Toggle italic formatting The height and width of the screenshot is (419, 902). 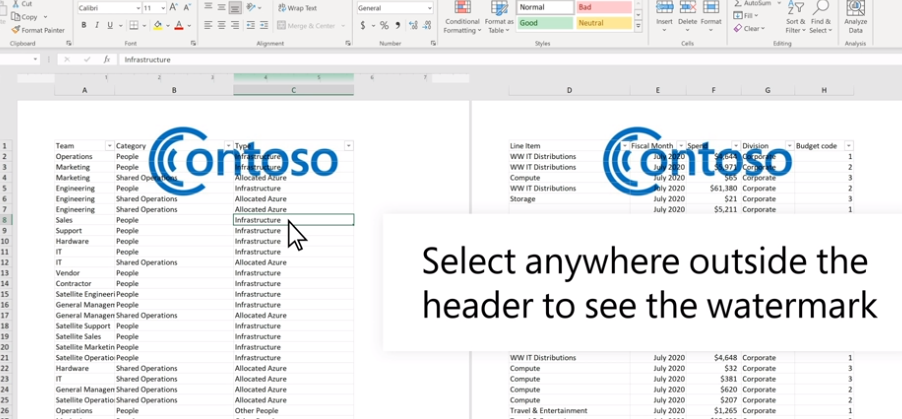(95, 25)
